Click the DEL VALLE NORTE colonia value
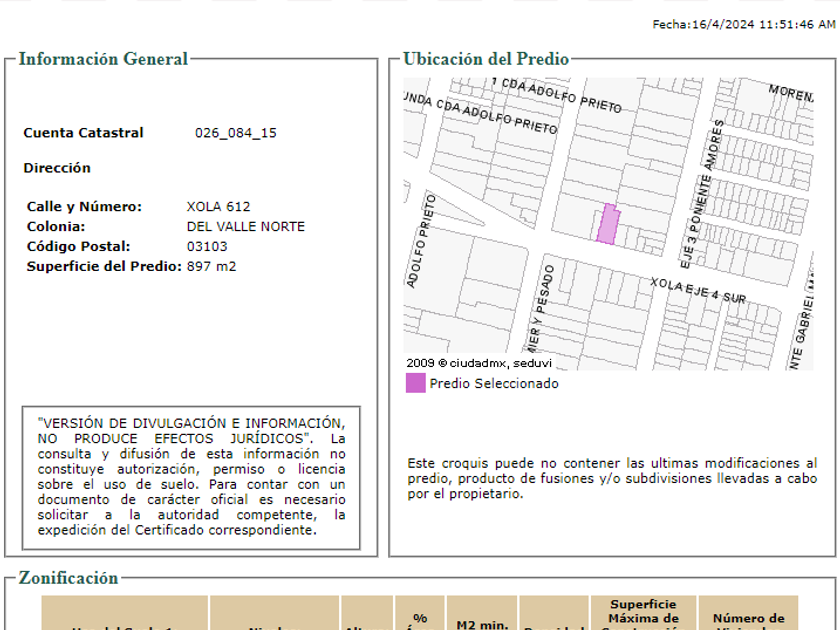840x630 pixels. coord(245,227)
